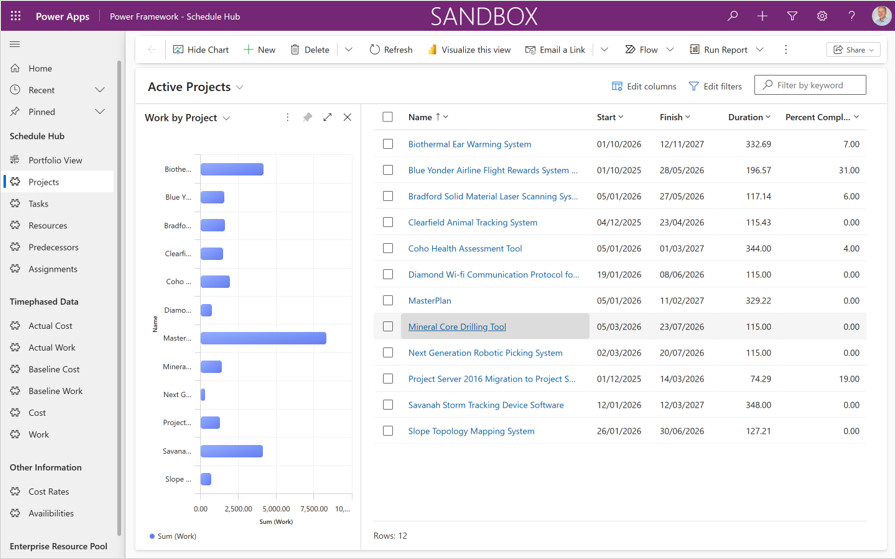Open the app launcher waffle icon

pyautogui.click(x=15, y=16)
